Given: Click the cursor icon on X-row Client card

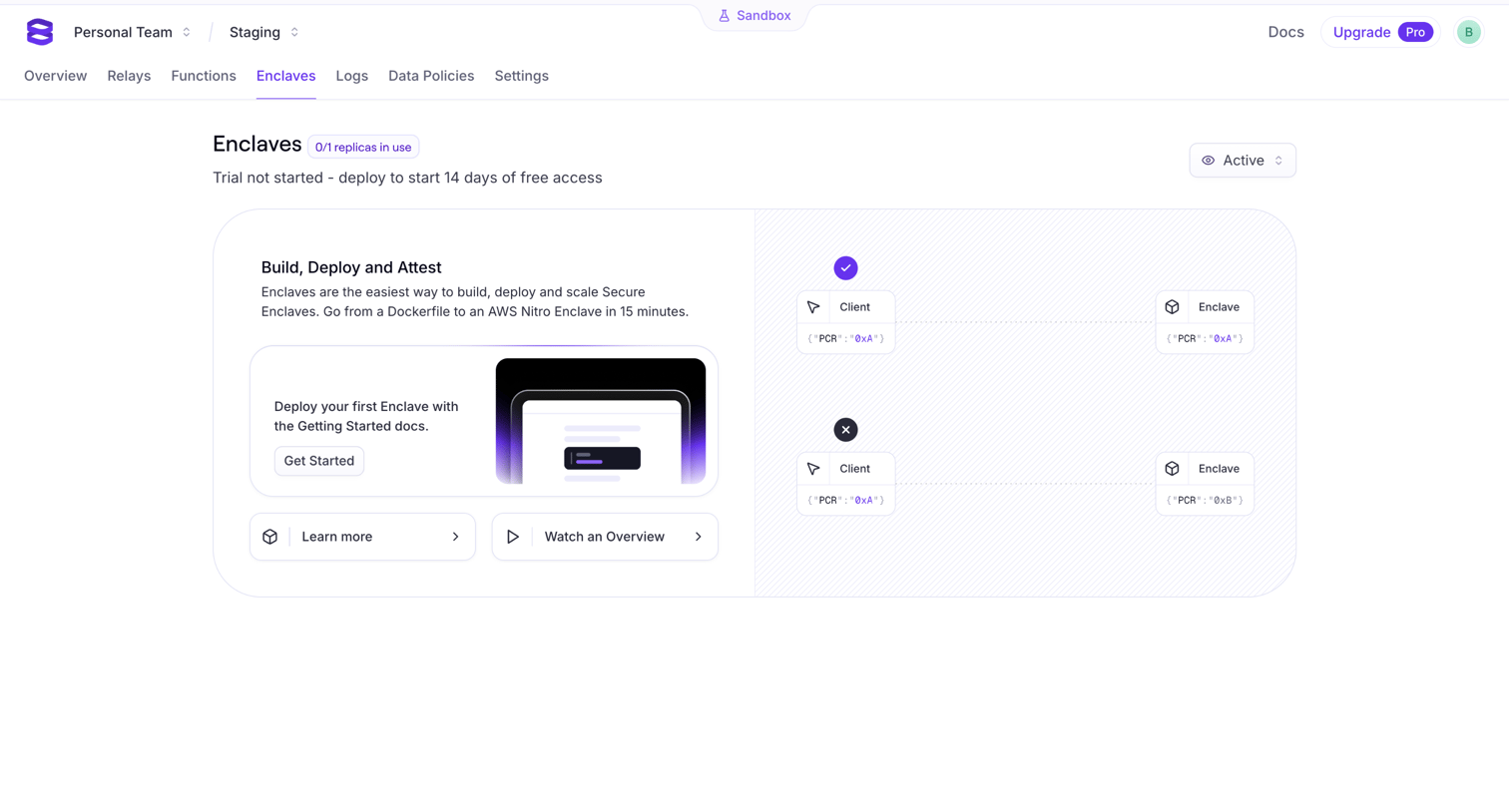Looking at the screenshot, I should (813, 469).
